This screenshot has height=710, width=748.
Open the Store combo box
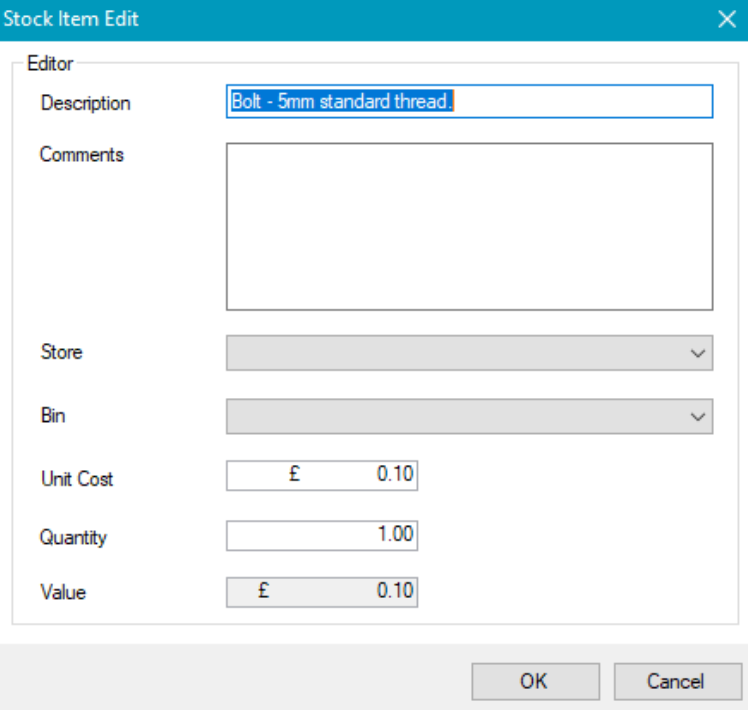click(x=455, y=353)
